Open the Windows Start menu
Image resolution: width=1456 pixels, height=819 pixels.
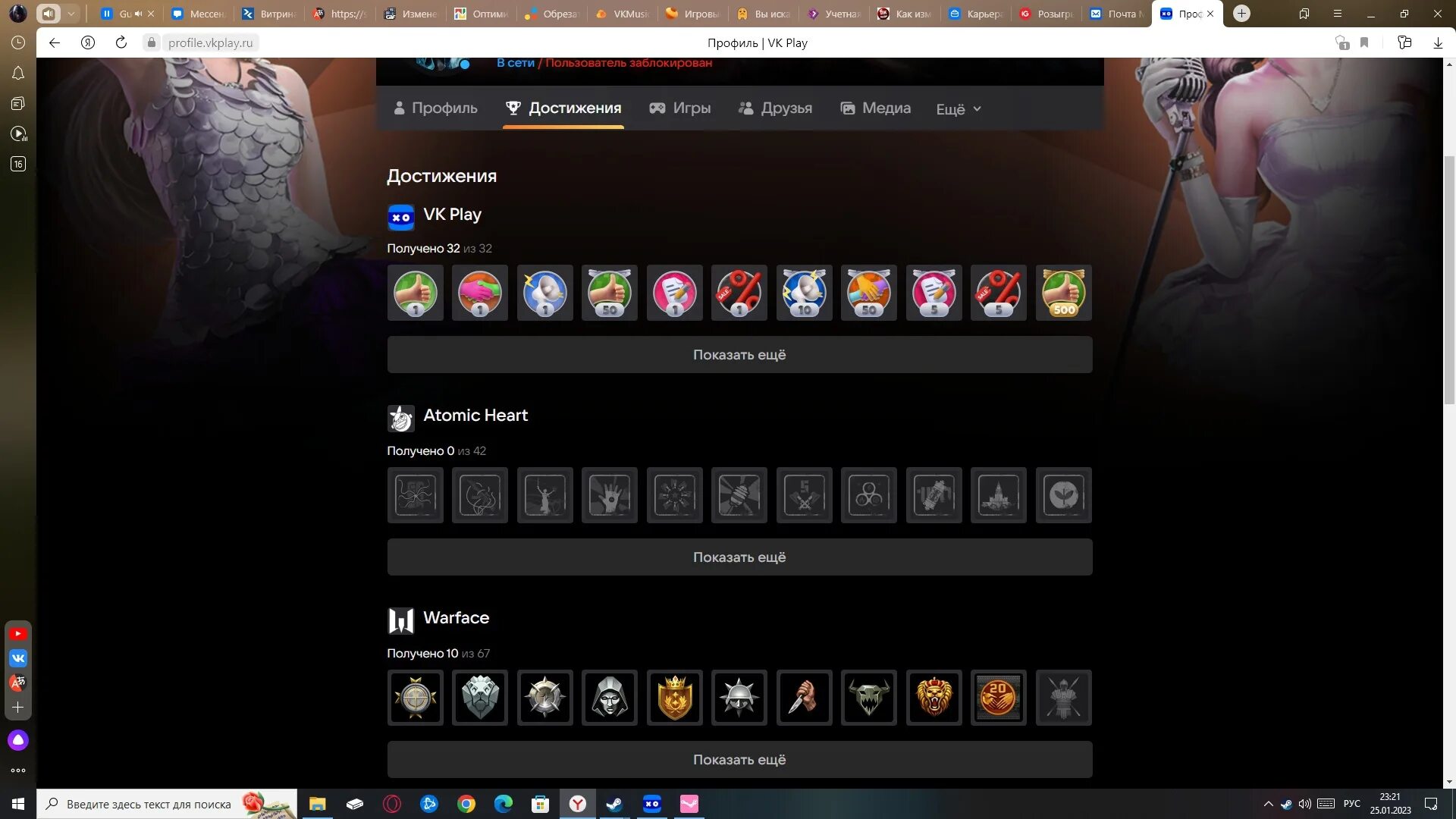18,804
